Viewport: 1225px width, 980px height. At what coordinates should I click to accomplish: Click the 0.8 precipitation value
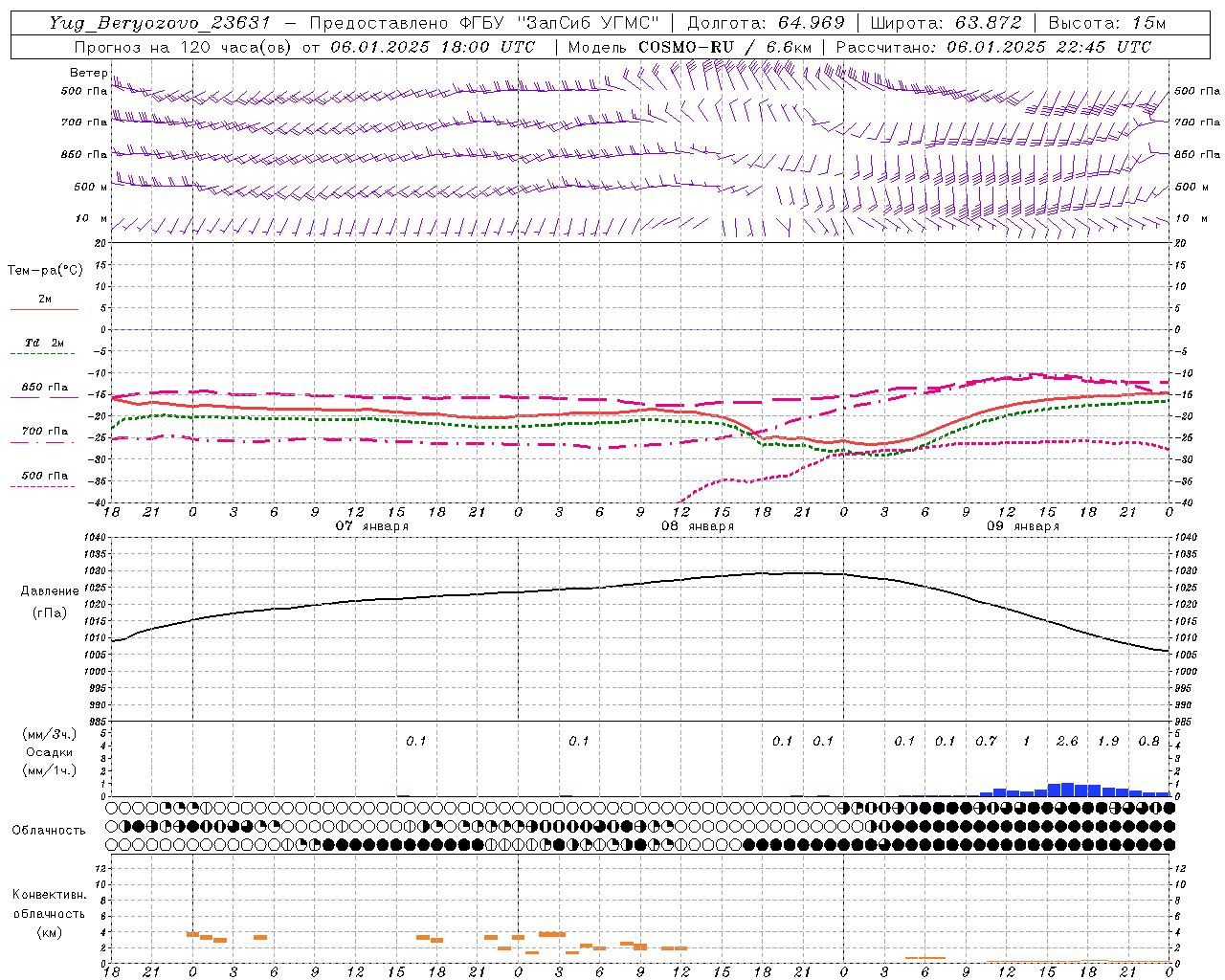tap(1148, 741)
